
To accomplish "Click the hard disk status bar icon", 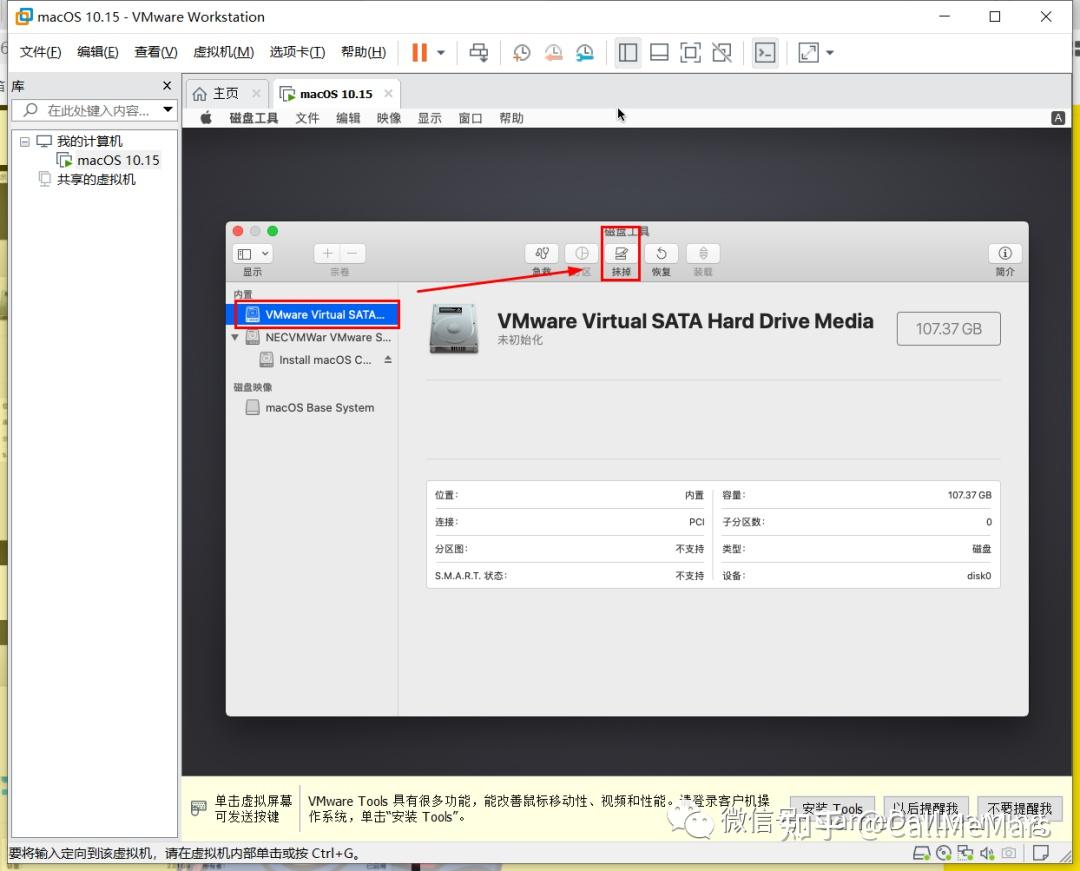I will (x=922, y=854).
